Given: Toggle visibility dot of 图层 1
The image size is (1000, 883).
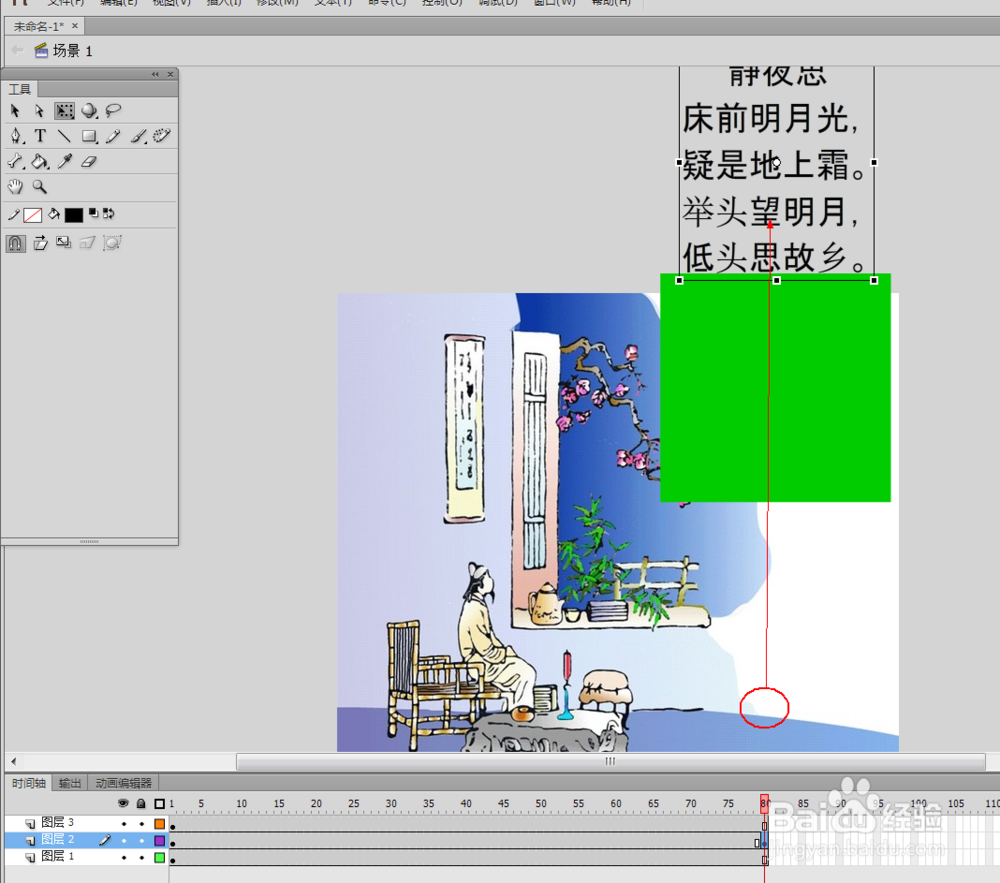Looking at the screenshot, I should [124, 857].
